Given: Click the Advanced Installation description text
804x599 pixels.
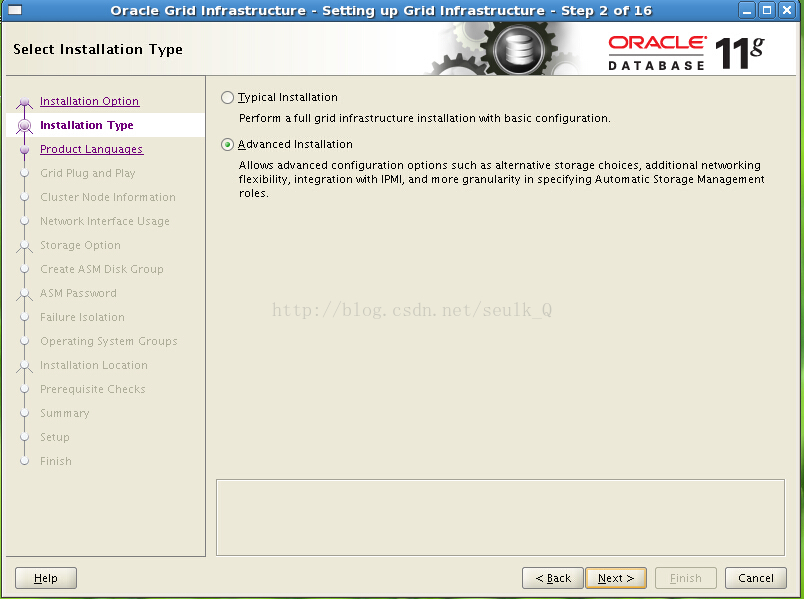Looking at the screenshot, I should (x=501, y=179).
